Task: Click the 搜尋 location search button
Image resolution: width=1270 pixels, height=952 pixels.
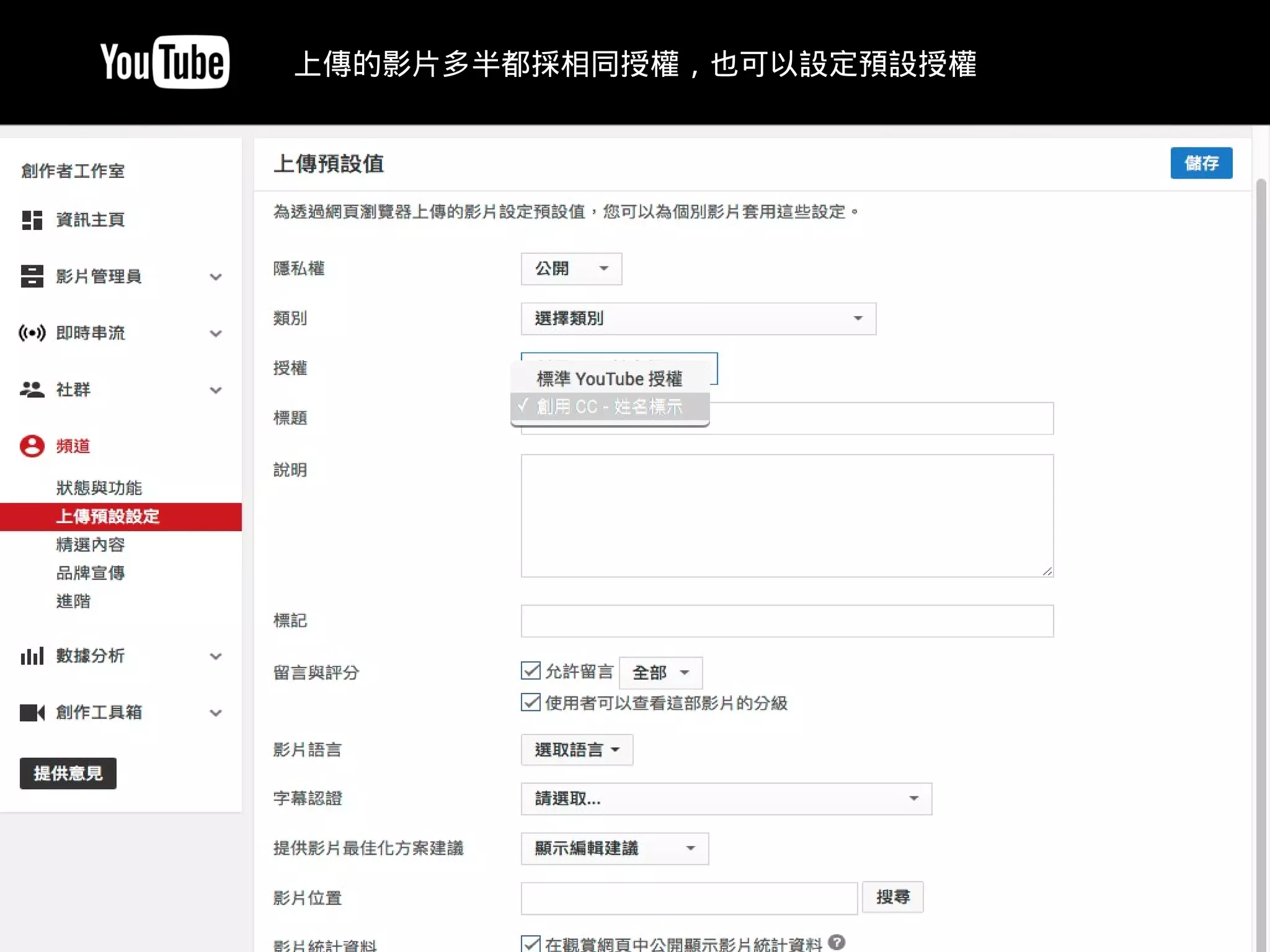Action: (x=892, y=897)
